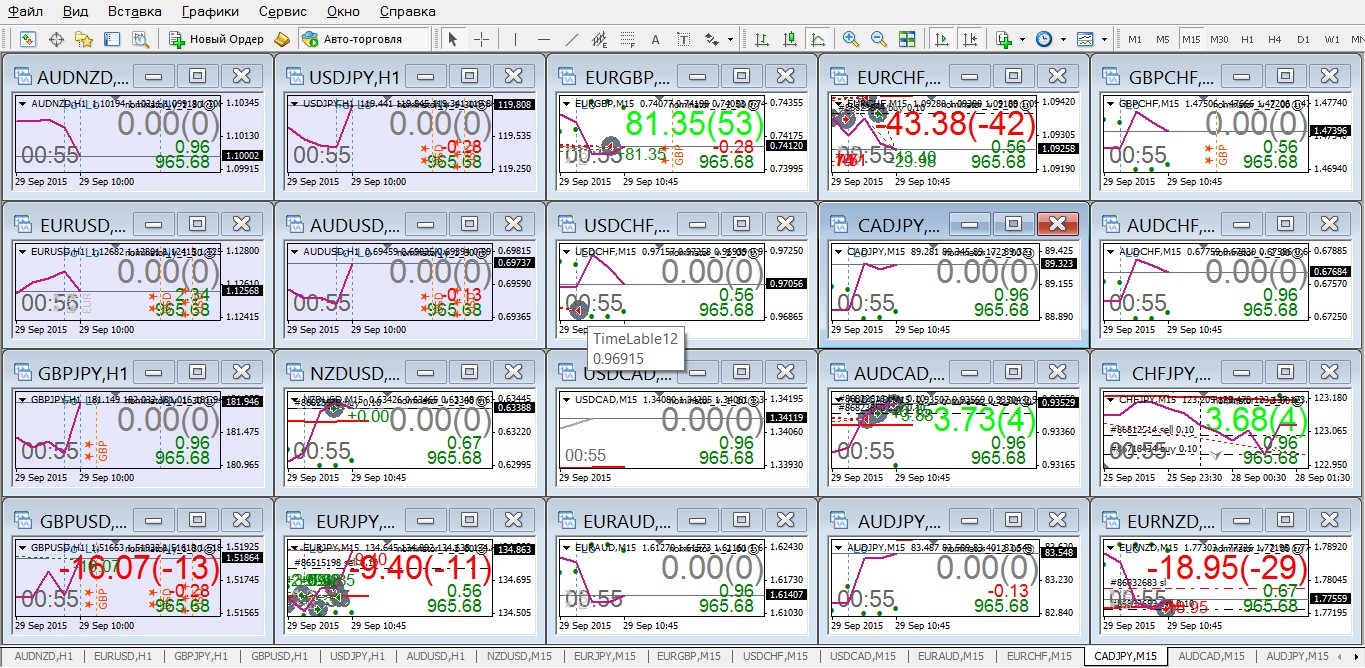The height and width of the screenshot is (668, 1365).
Task: Launch MetaEditor via the yellow book icon
Action: [282, 39]
